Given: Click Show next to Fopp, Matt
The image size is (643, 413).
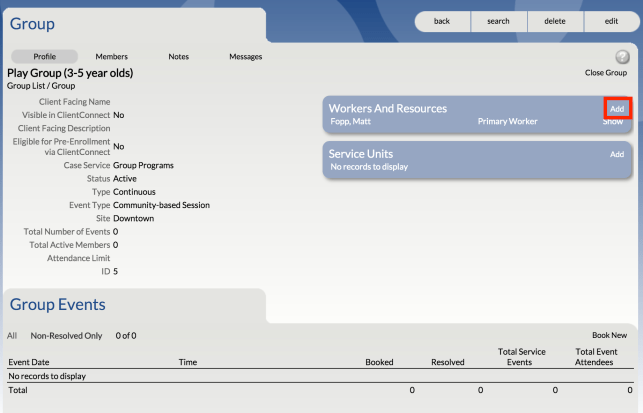Looking at the screenshot, I should pyautogui.click(x=613, y=121).
